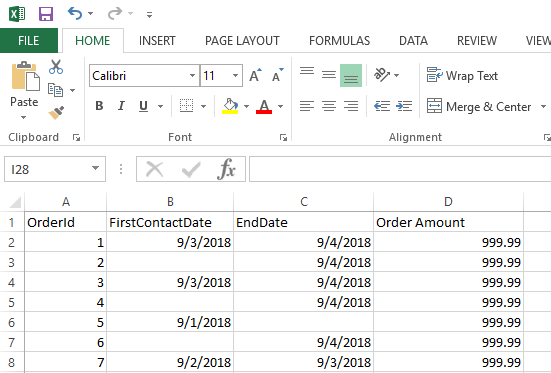Select row 6 header
The image size is (551, 373).
pos(12,322)
